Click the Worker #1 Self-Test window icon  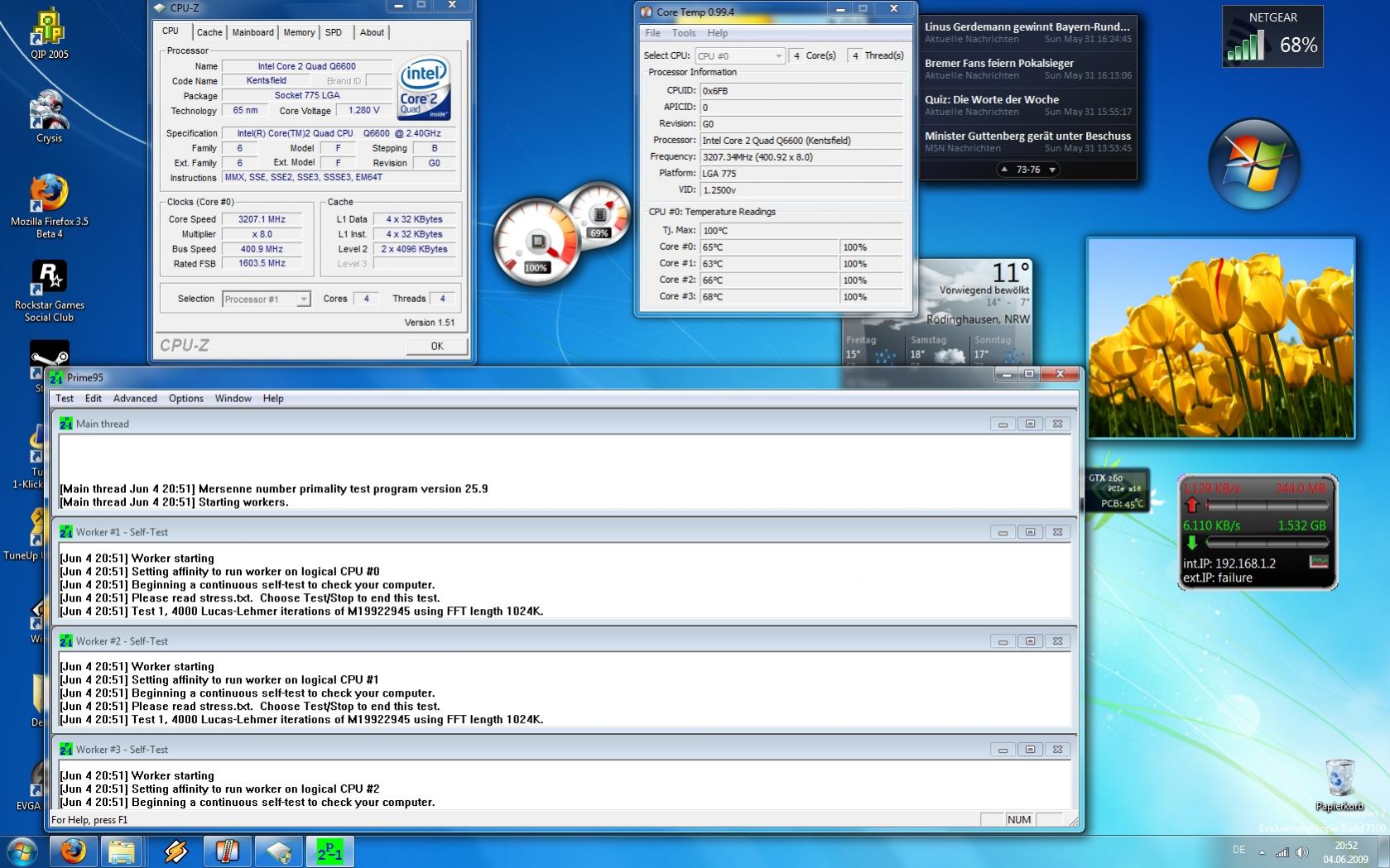(x=66, y=532)
